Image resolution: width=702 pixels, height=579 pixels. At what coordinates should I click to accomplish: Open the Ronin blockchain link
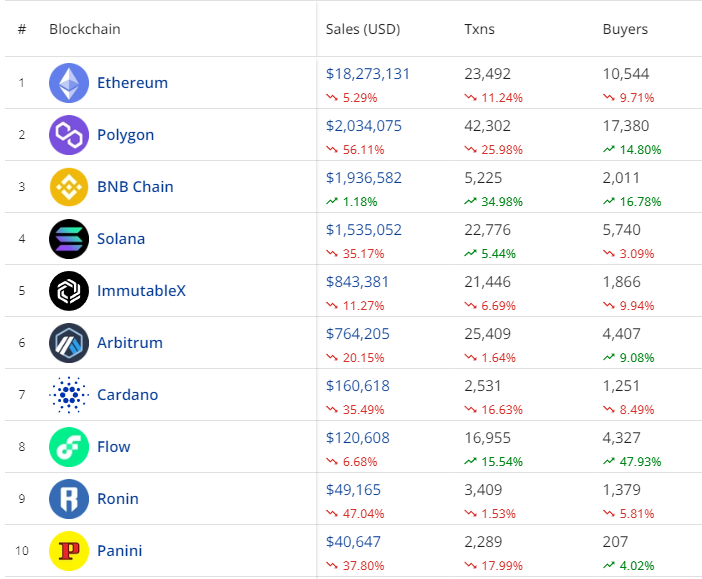pos(118,498)
